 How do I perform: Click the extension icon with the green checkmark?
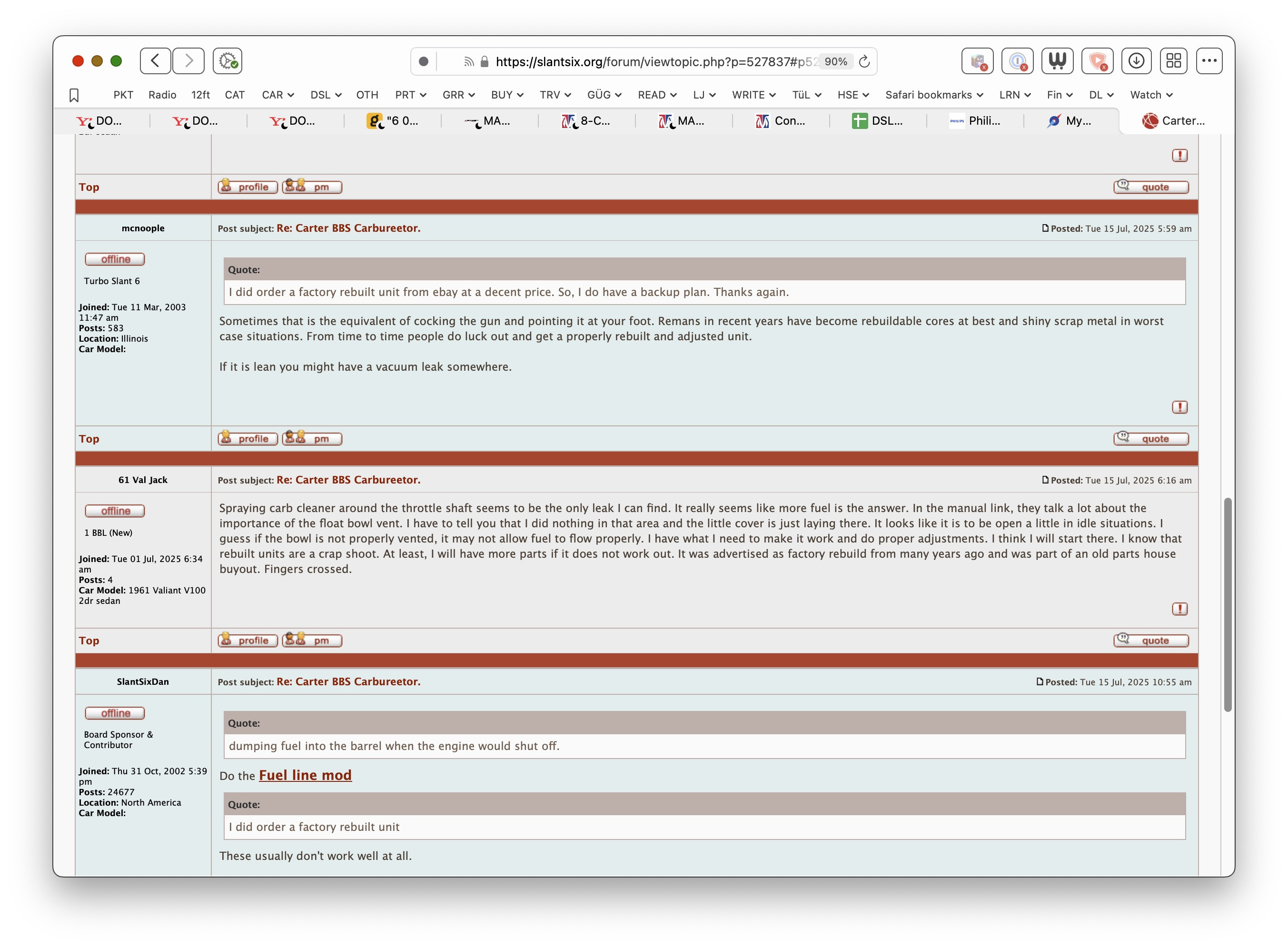pos(227,61)
